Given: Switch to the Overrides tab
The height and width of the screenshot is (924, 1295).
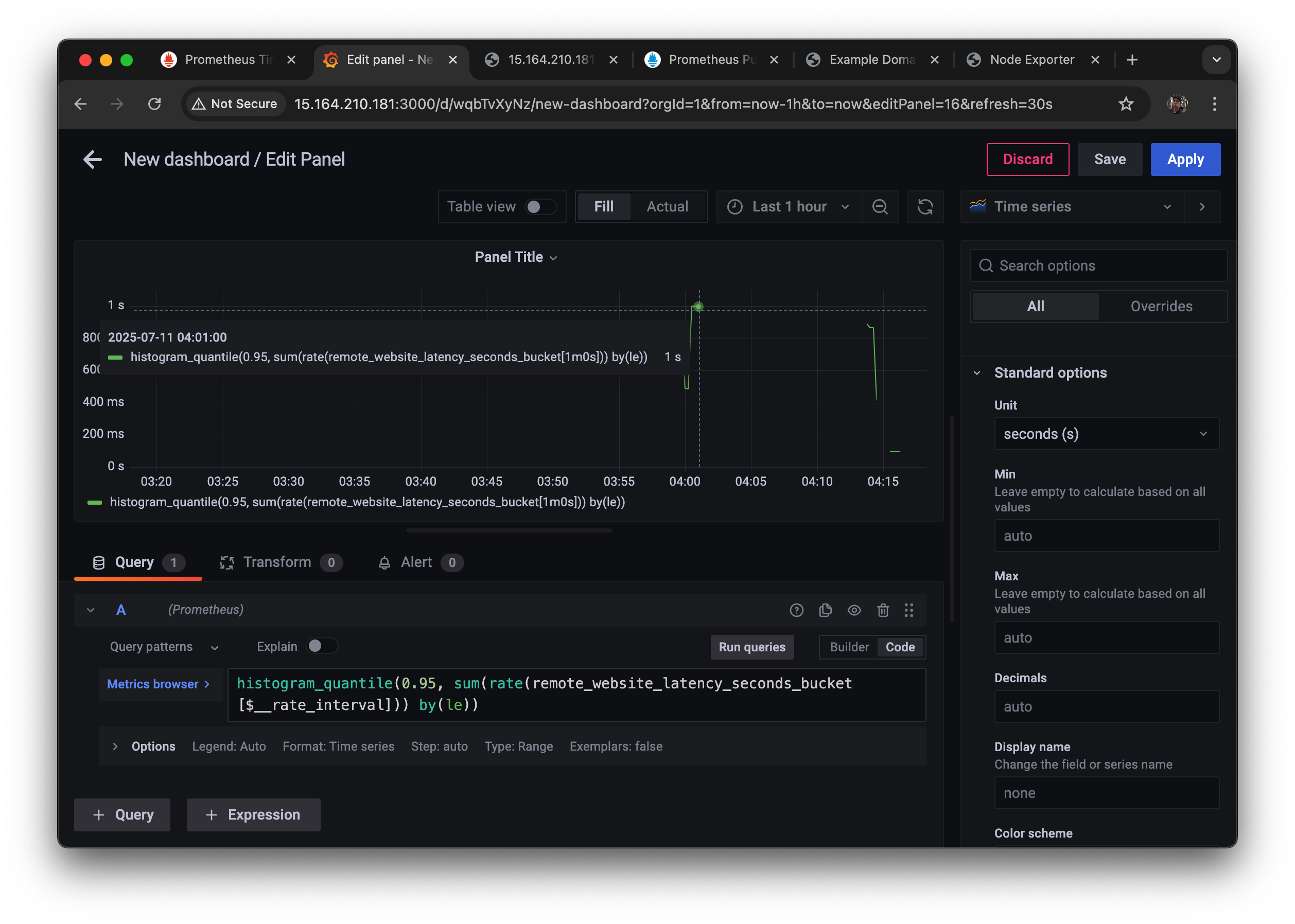Looking at the screenshot, I should point(1161,306).
